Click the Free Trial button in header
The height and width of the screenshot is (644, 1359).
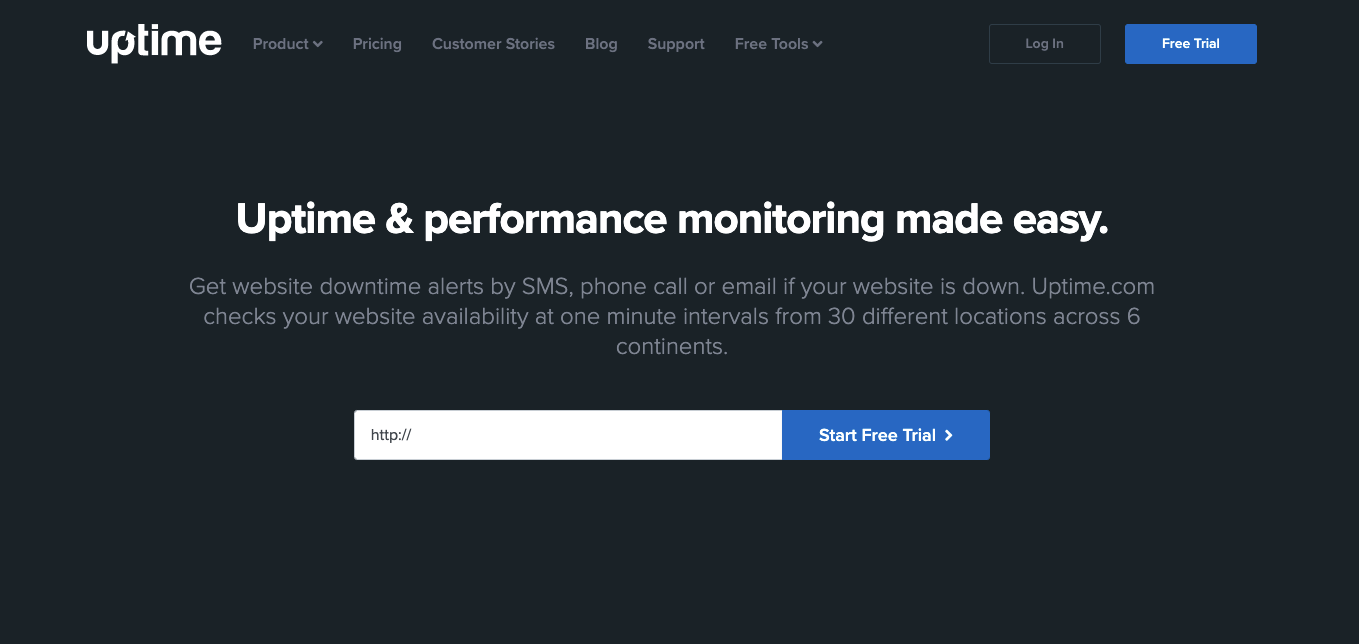pos(1190,44)
